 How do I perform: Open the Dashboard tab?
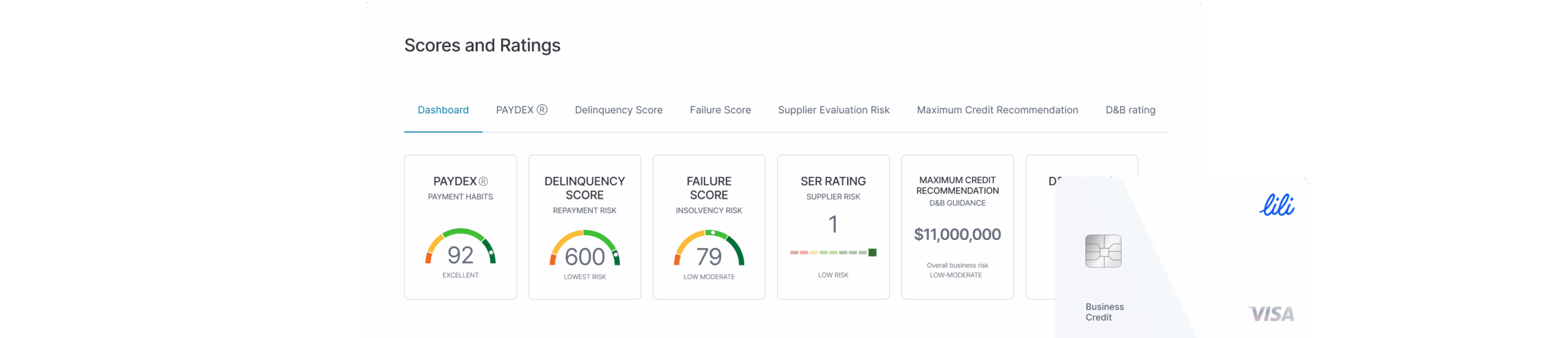coord(443,110)
